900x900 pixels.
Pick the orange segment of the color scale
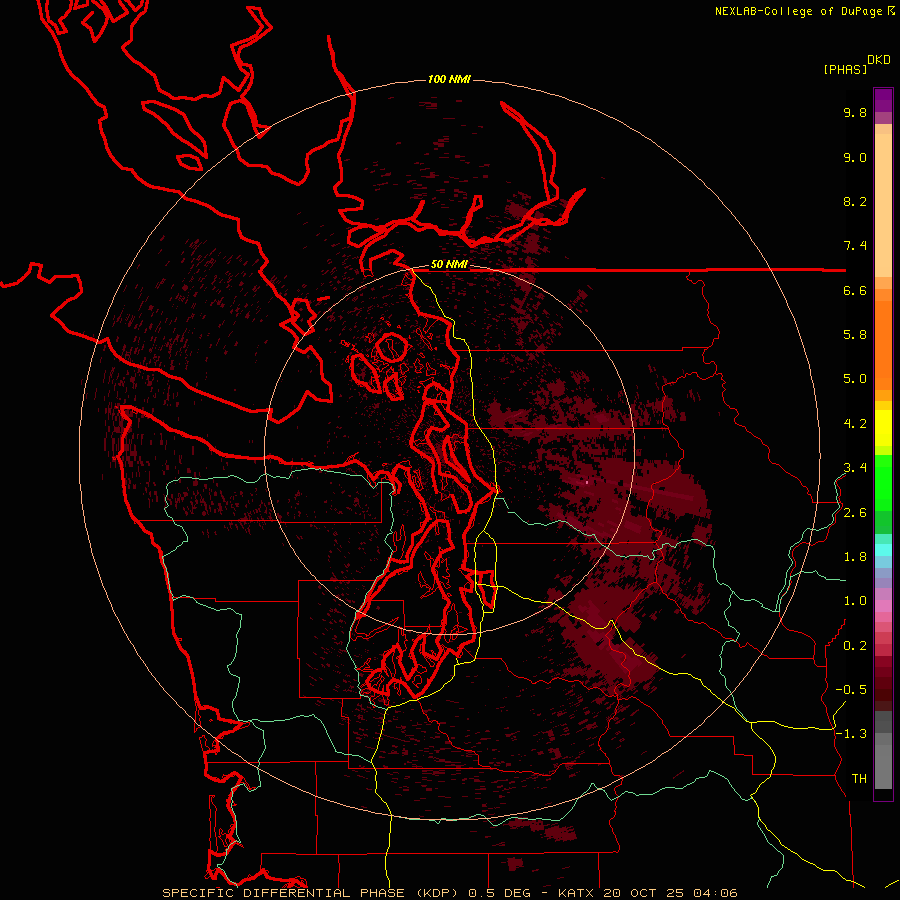pyautogui.click(x=883, y=344)
